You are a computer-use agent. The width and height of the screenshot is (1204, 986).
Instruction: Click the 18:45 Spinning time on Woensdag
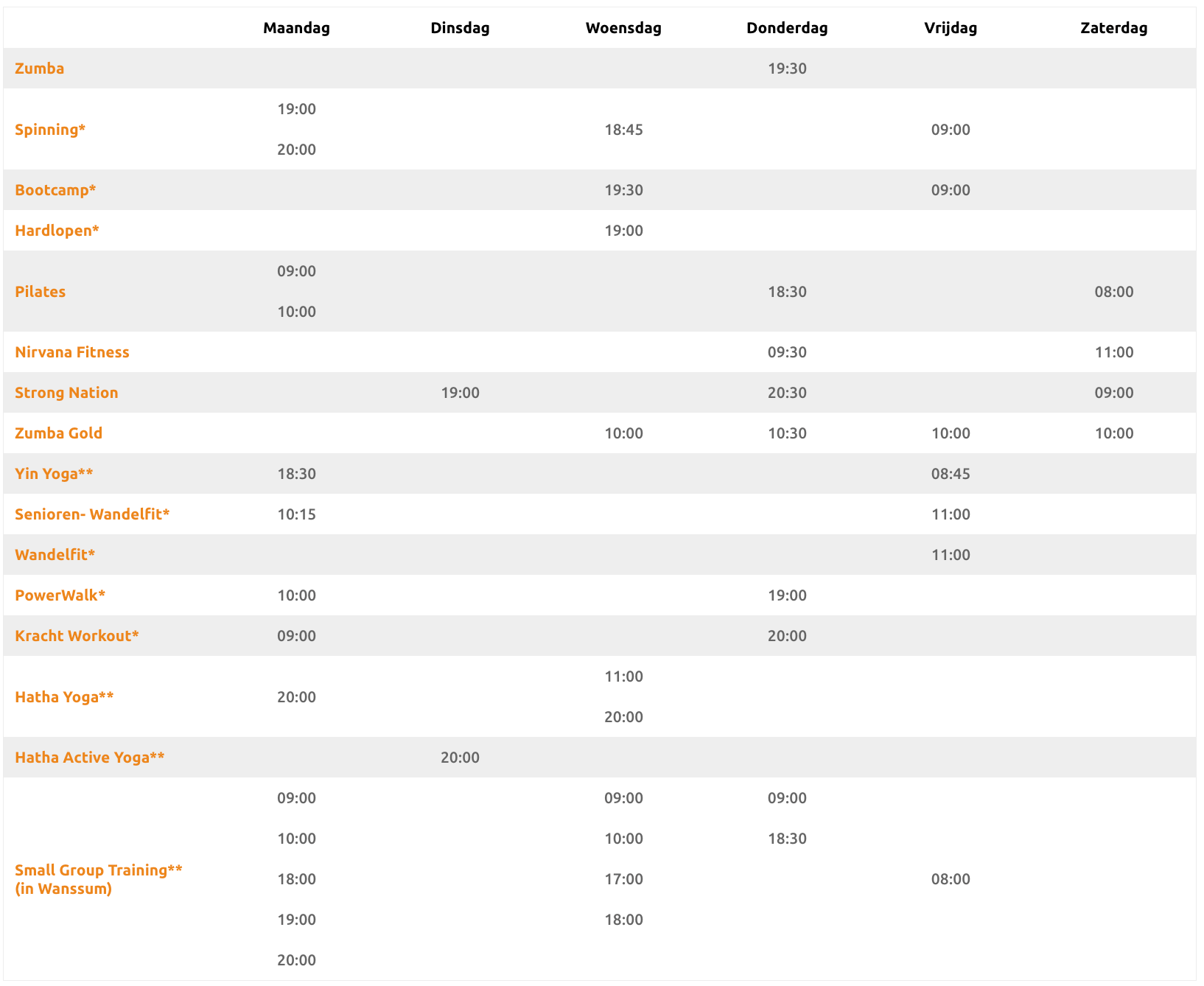(623, 130)
